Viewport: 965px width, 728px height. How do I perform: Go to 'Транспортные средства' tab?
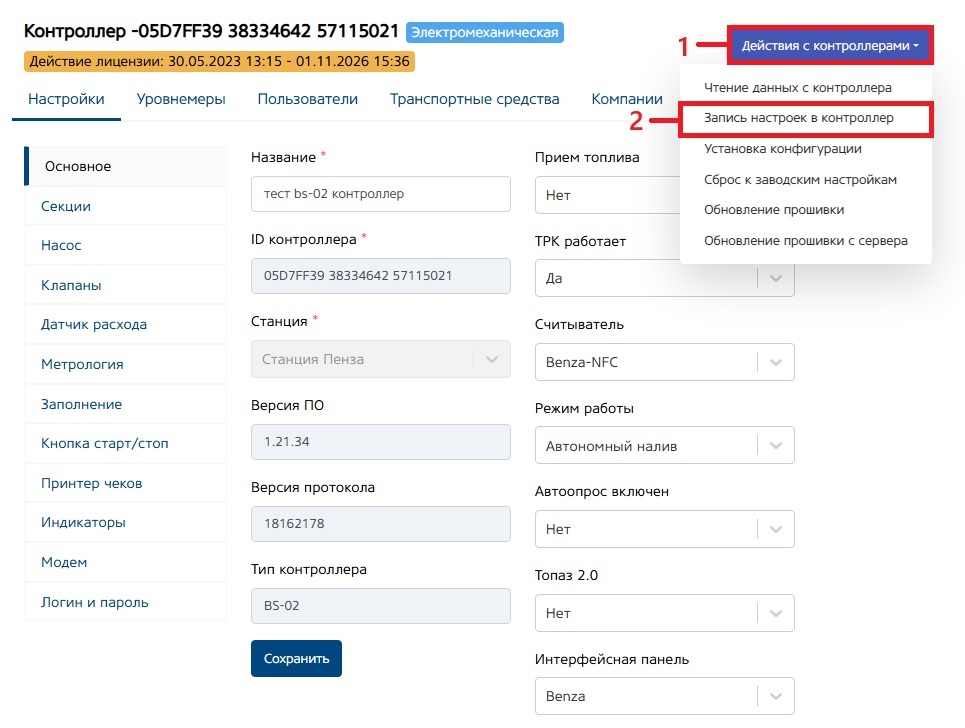(474, 99)
